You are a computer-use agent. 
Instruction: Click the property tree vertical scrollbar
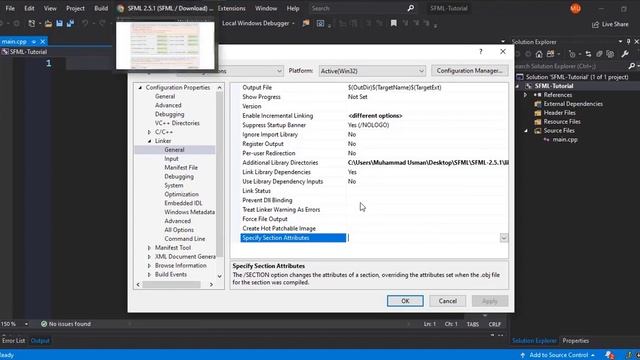point(220,174)
